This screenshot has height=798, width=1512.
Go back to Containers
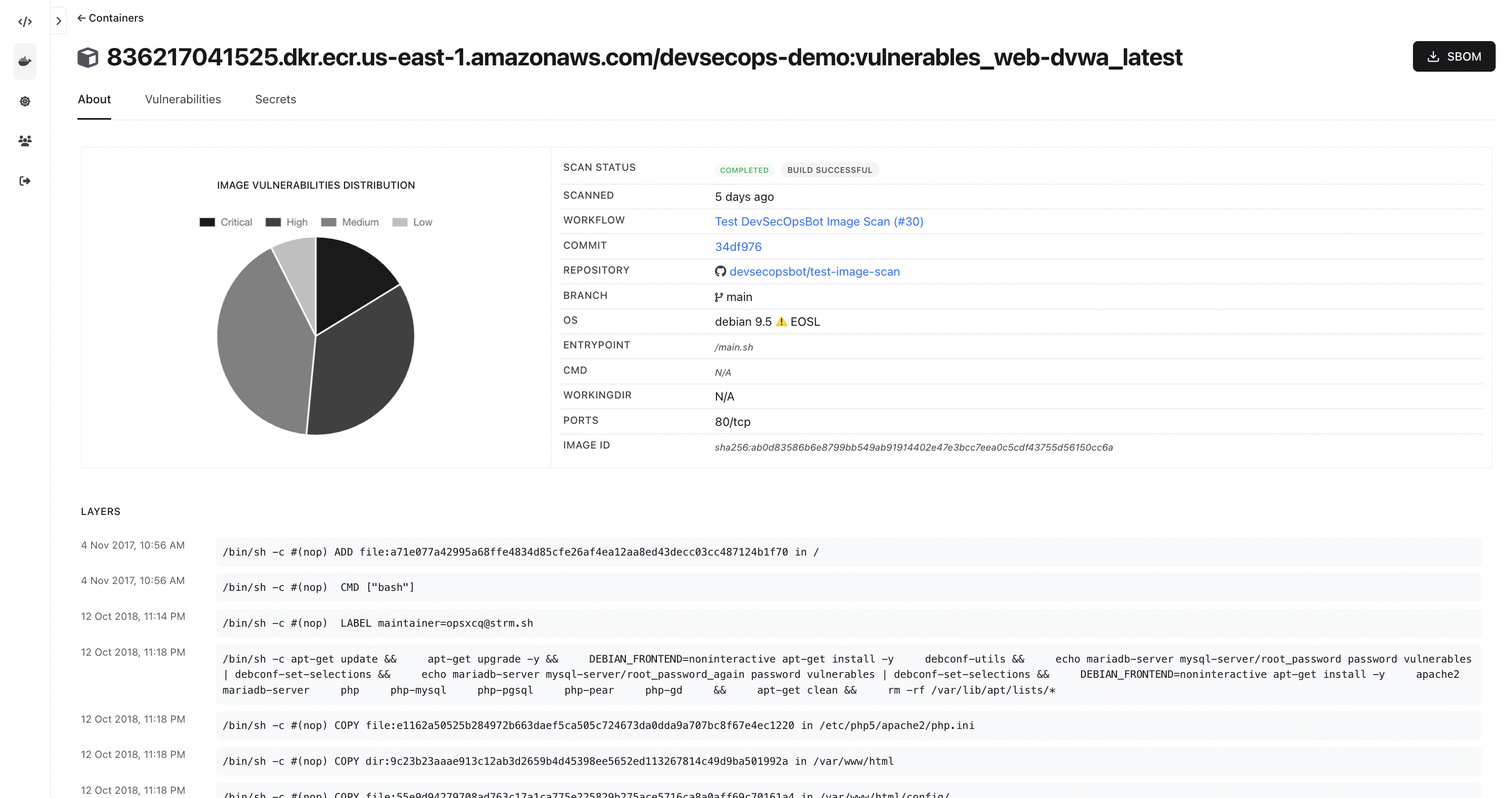(x=110, y=17)
